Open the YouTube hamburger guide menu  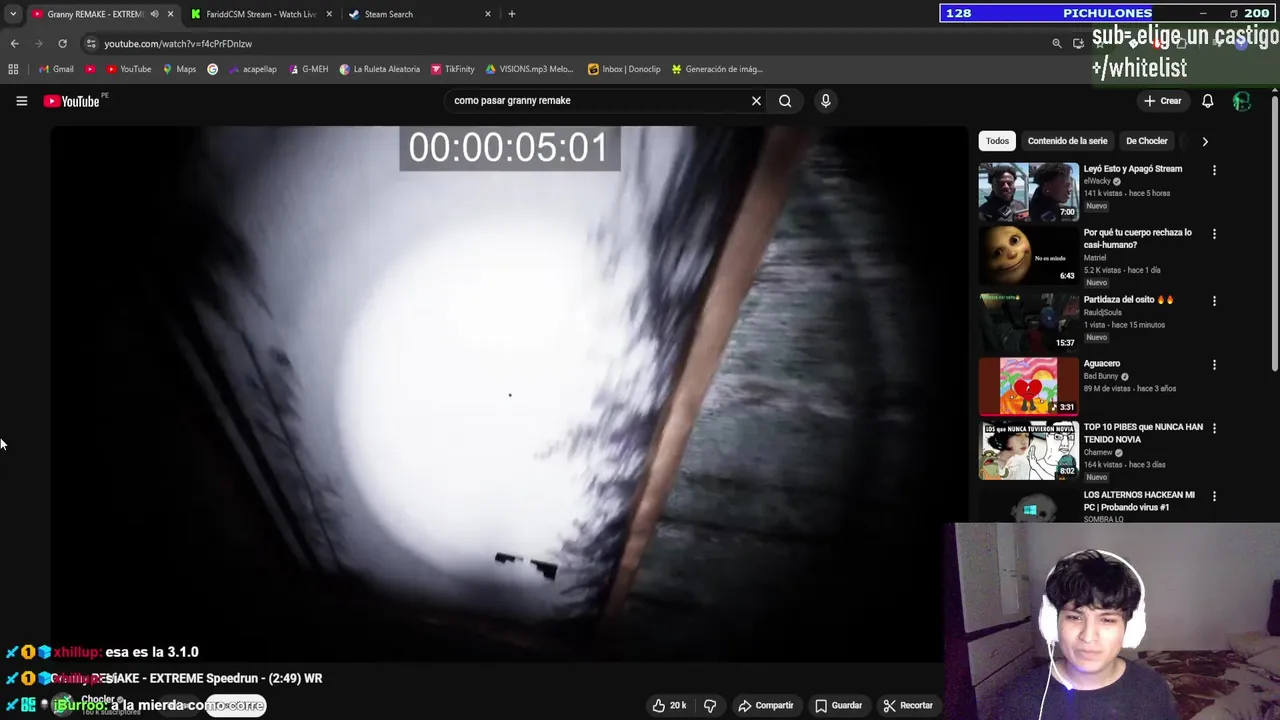coord(21,101)
